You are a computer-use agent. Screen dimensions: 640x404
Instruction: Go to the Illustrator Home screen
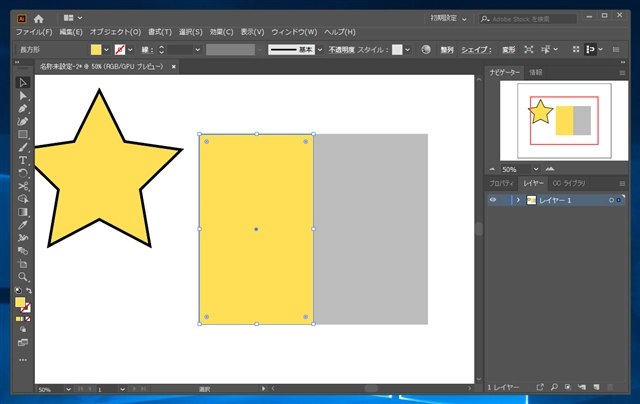coord(38,19)
